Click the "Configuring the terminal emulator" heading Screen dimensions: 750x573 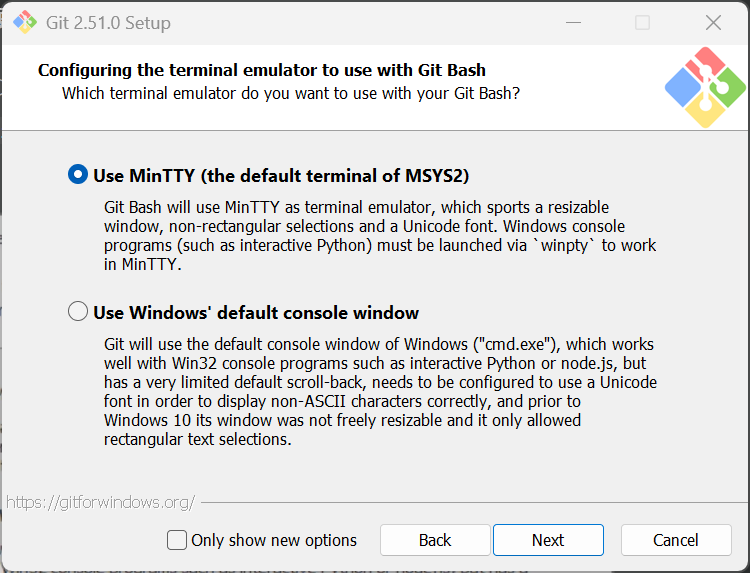coord(262,70)
